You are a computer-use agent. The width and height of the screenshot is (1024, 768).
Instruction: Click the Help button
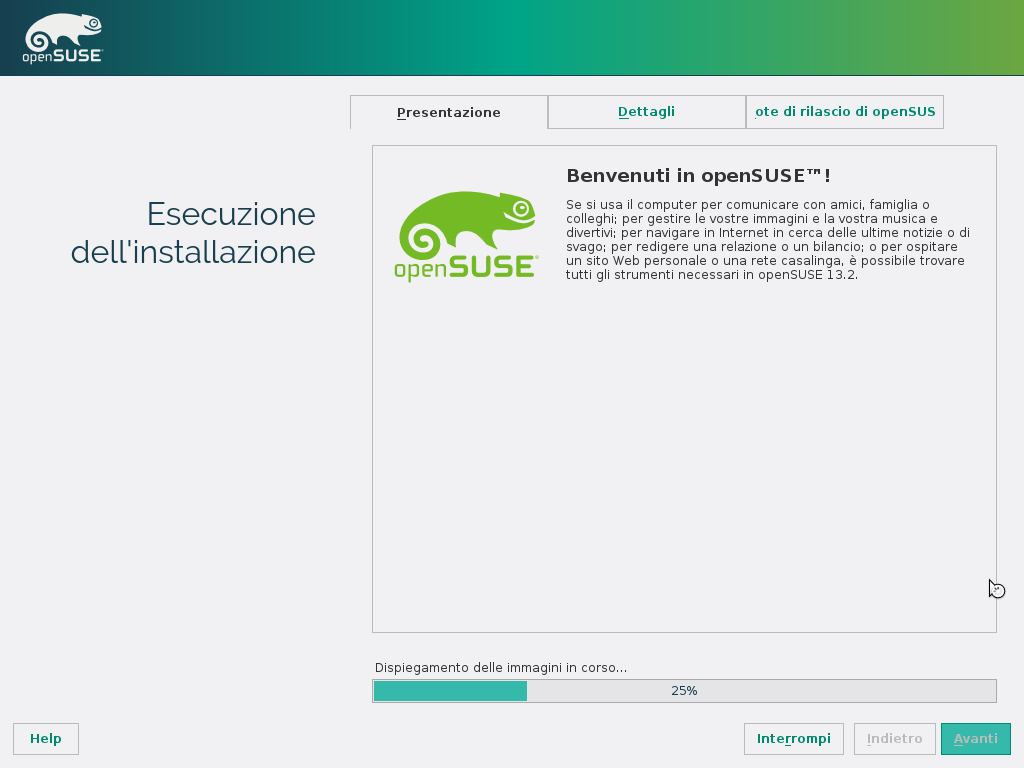click(x=46, y=739)
